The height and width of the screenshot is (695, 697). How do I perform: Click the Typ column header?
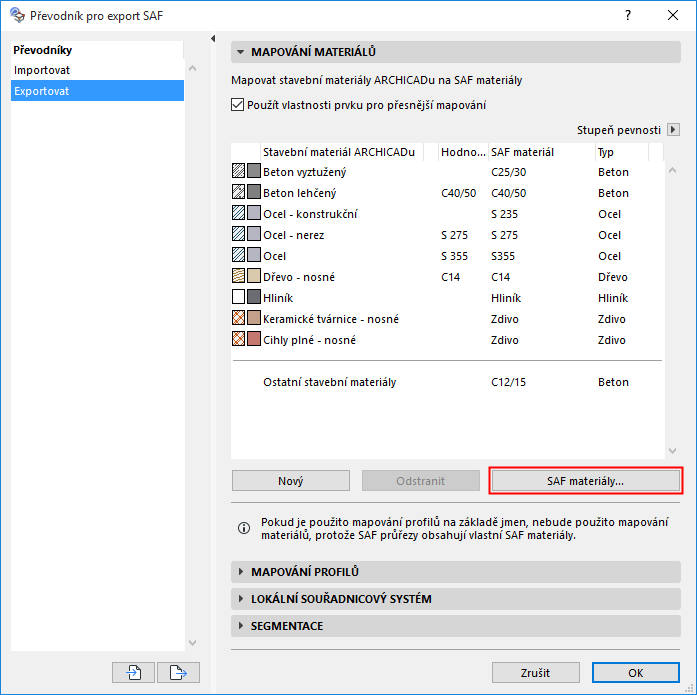coord(622,152)
